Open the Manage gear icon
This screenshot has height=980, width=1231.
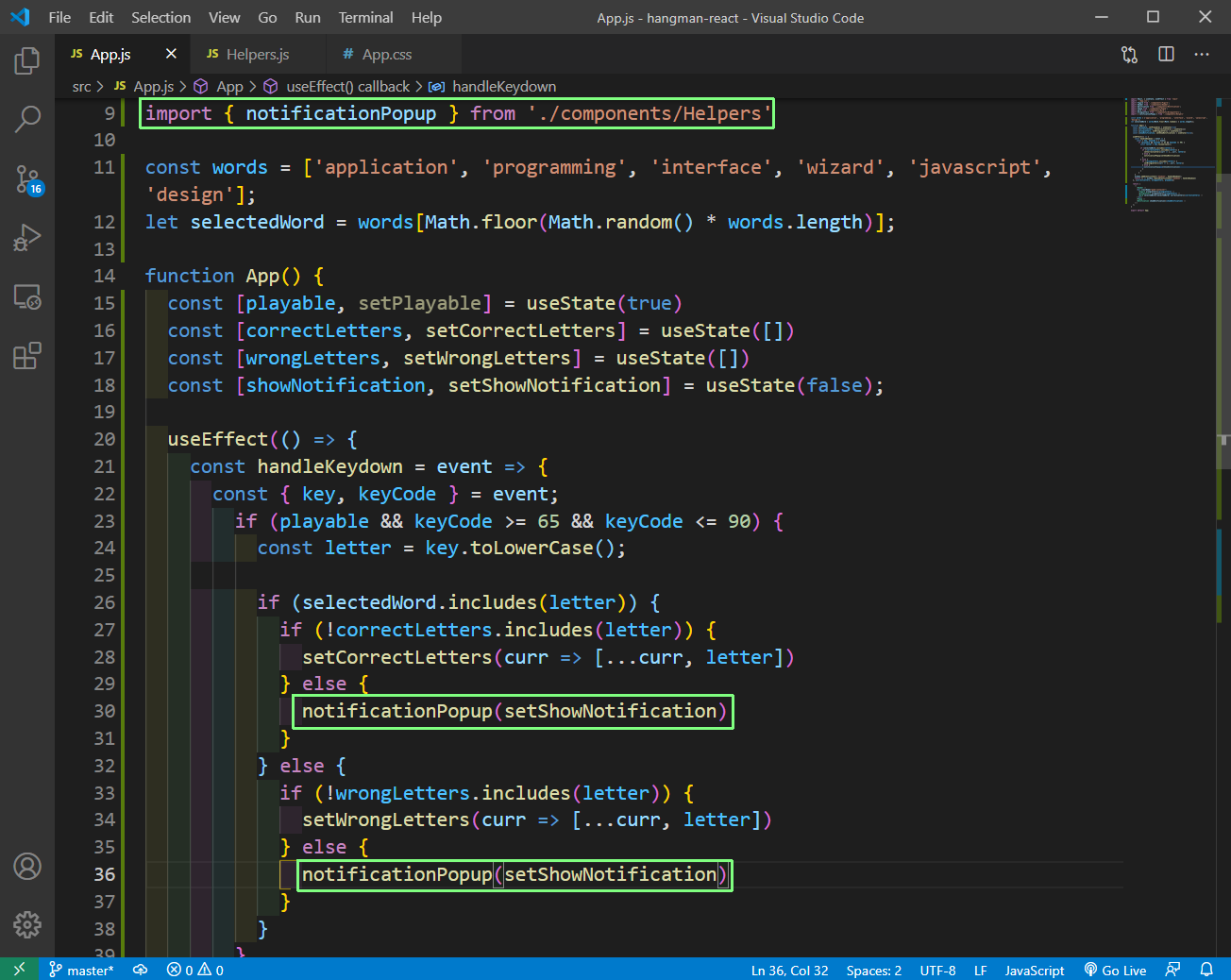pos(27,924)
